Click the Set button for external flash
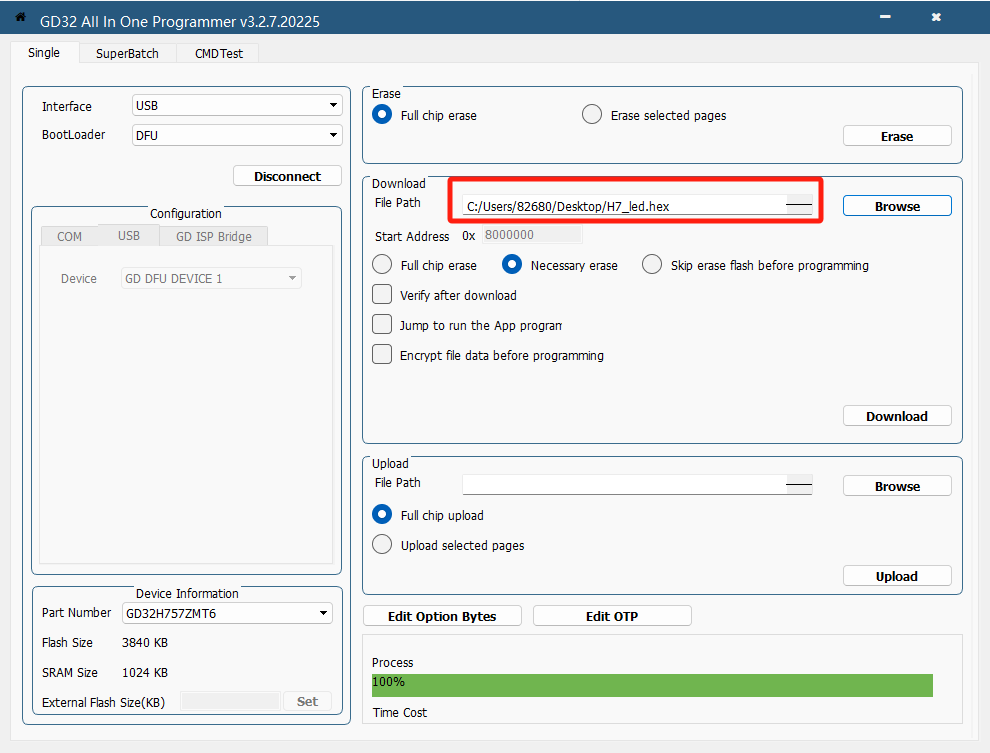The width and height of the screenshot is (990, 753). coord(307,701)
